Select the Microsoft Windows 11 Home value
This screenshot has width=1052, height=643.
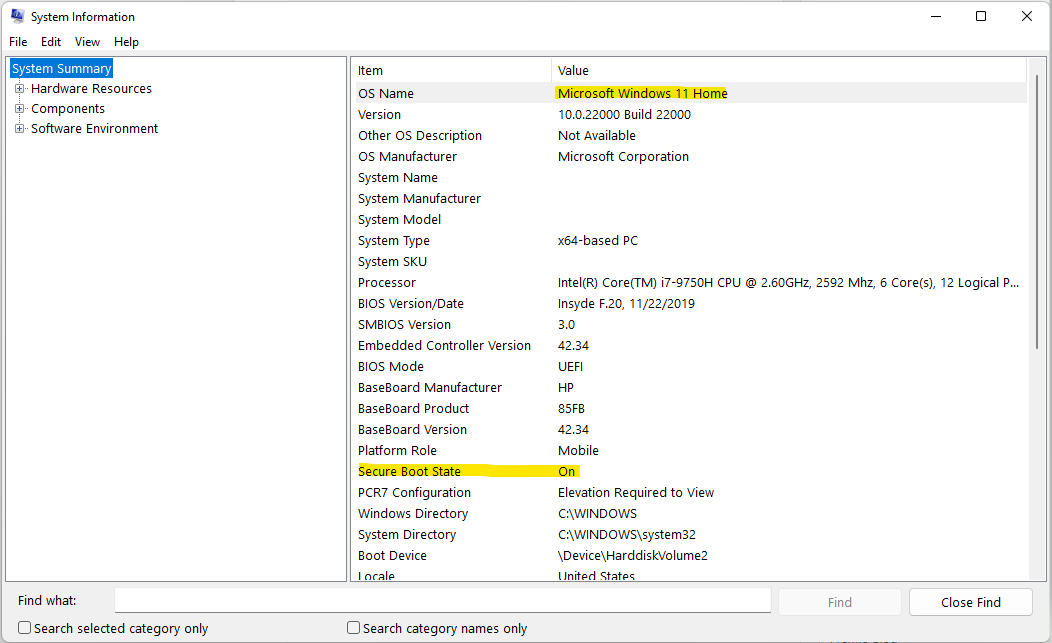coord(642,93)
